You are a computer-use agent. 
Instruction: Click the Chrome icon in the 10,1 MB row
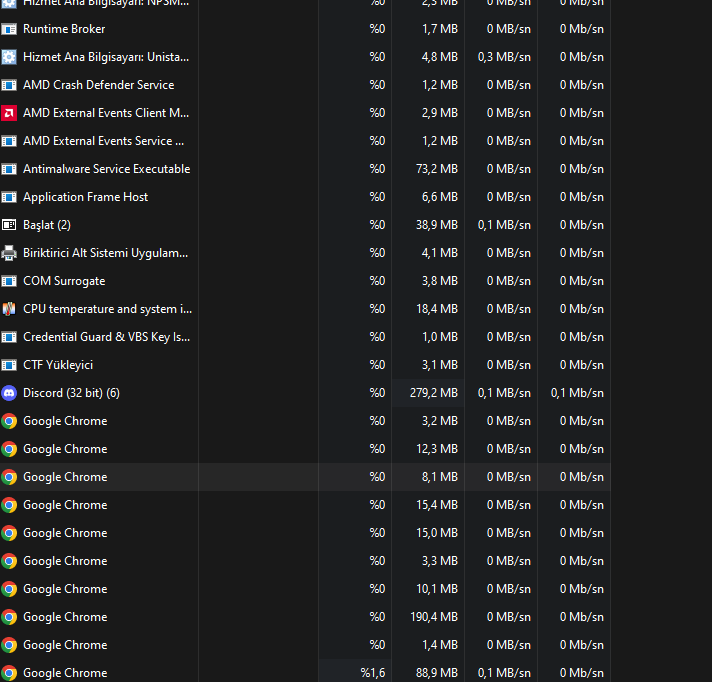(9, 589)
